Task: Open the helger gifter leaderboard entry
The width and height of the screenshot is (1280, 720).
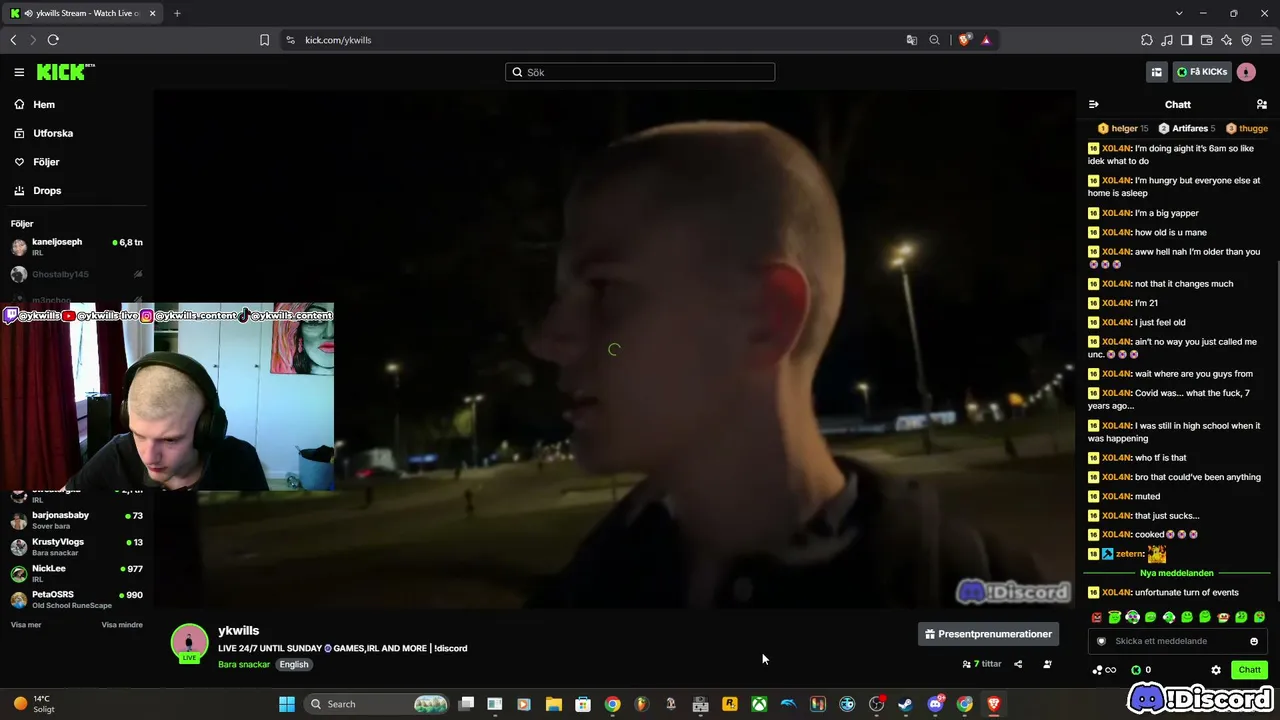Action: [x=1123, y=128]
